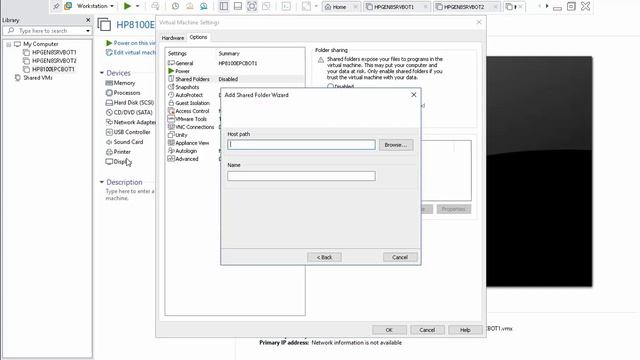
Task: Open the Workstation menu dropdown
Action: click(x=95, y=6)
